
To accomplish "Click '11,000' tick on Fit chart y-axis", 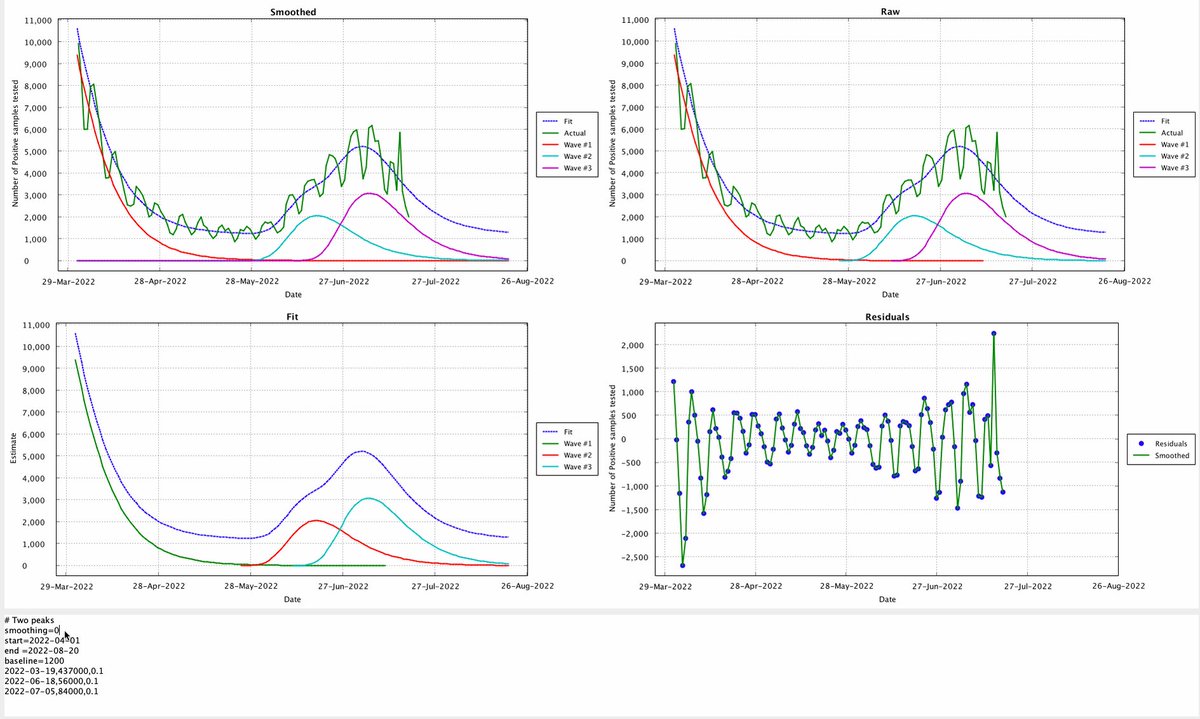I will pos(37,325).
